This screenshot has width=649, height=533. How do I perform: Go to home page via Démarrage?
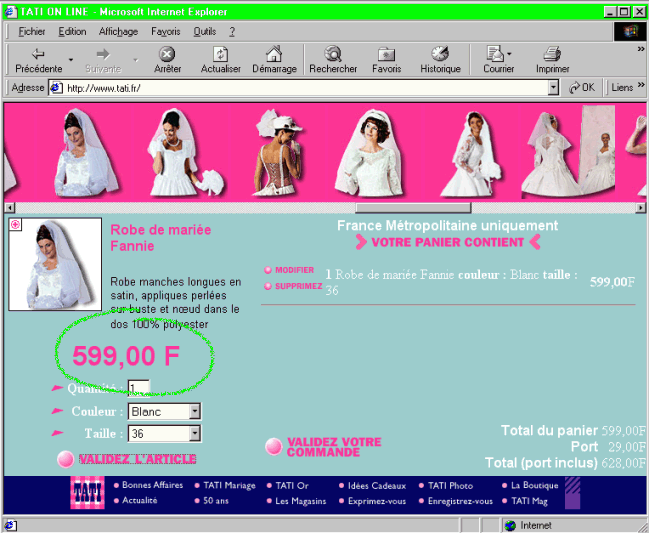[274, 60]
